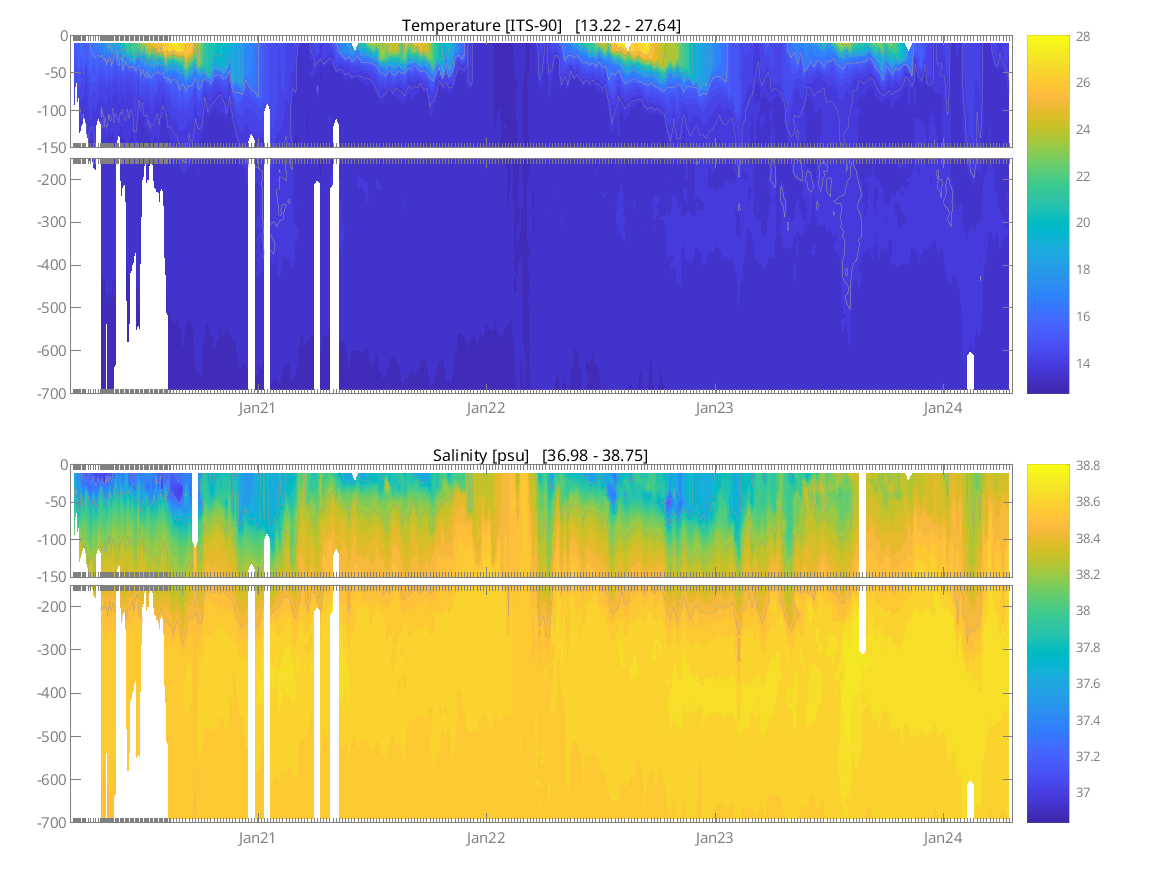
Task: Click the salinity colorbar gradient
Action: click(1047, 643)
